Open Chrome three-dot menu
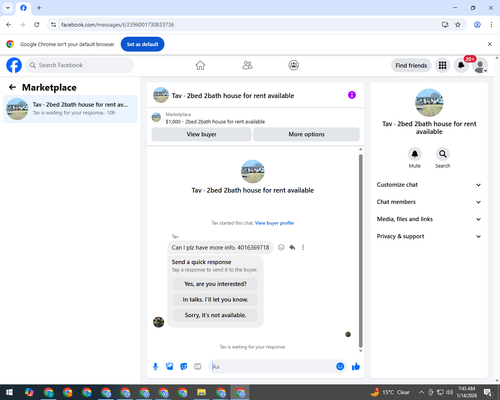The image size is (500, 400). [491, 25]
